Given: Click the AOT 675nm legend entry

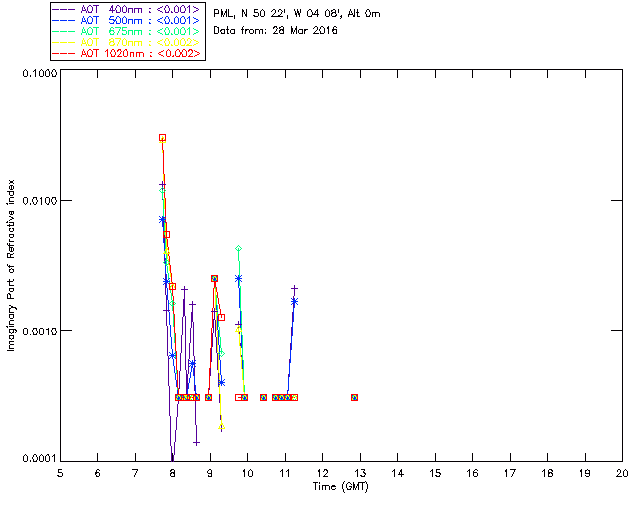Looking at the screenshot, I should pos(127,31).
